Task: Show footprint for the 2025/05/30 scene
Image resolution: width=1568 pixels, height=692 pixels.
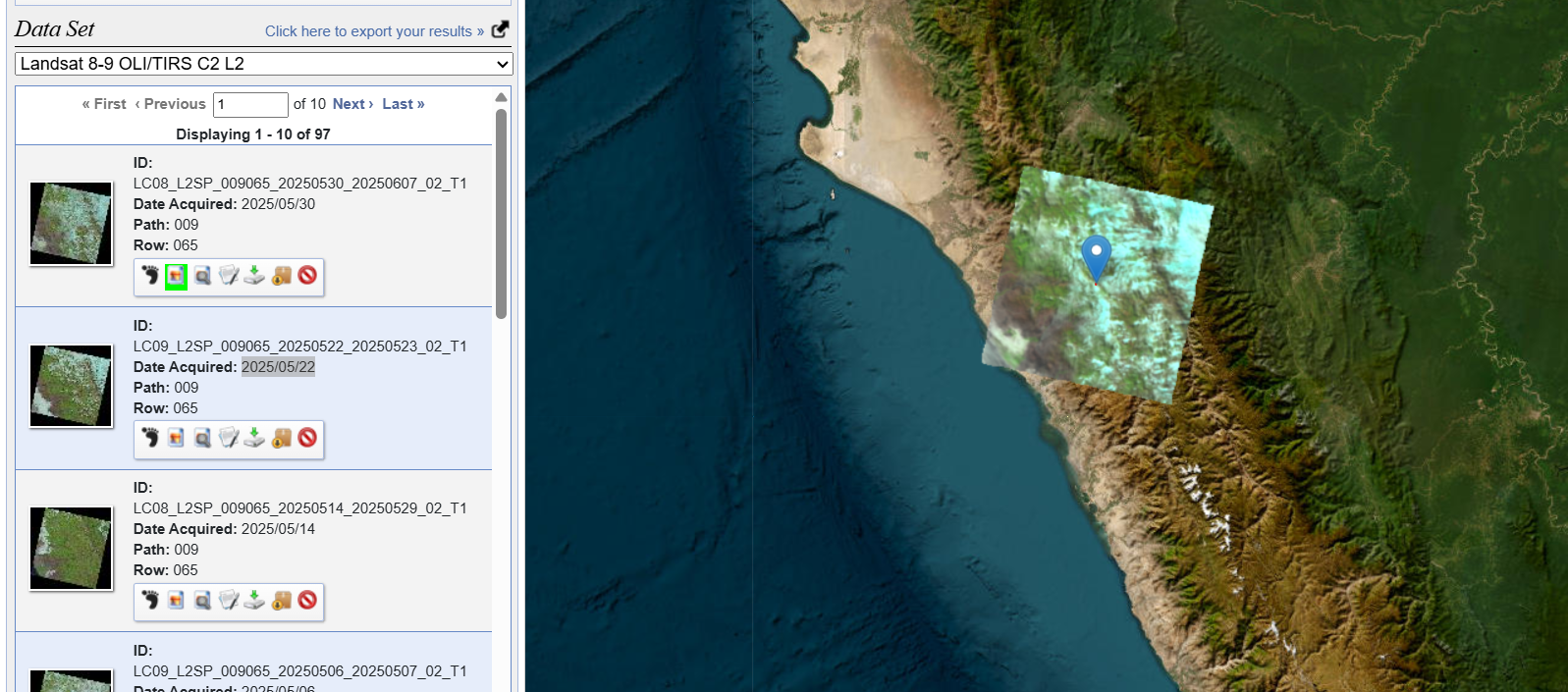Action: pos(149,276)
